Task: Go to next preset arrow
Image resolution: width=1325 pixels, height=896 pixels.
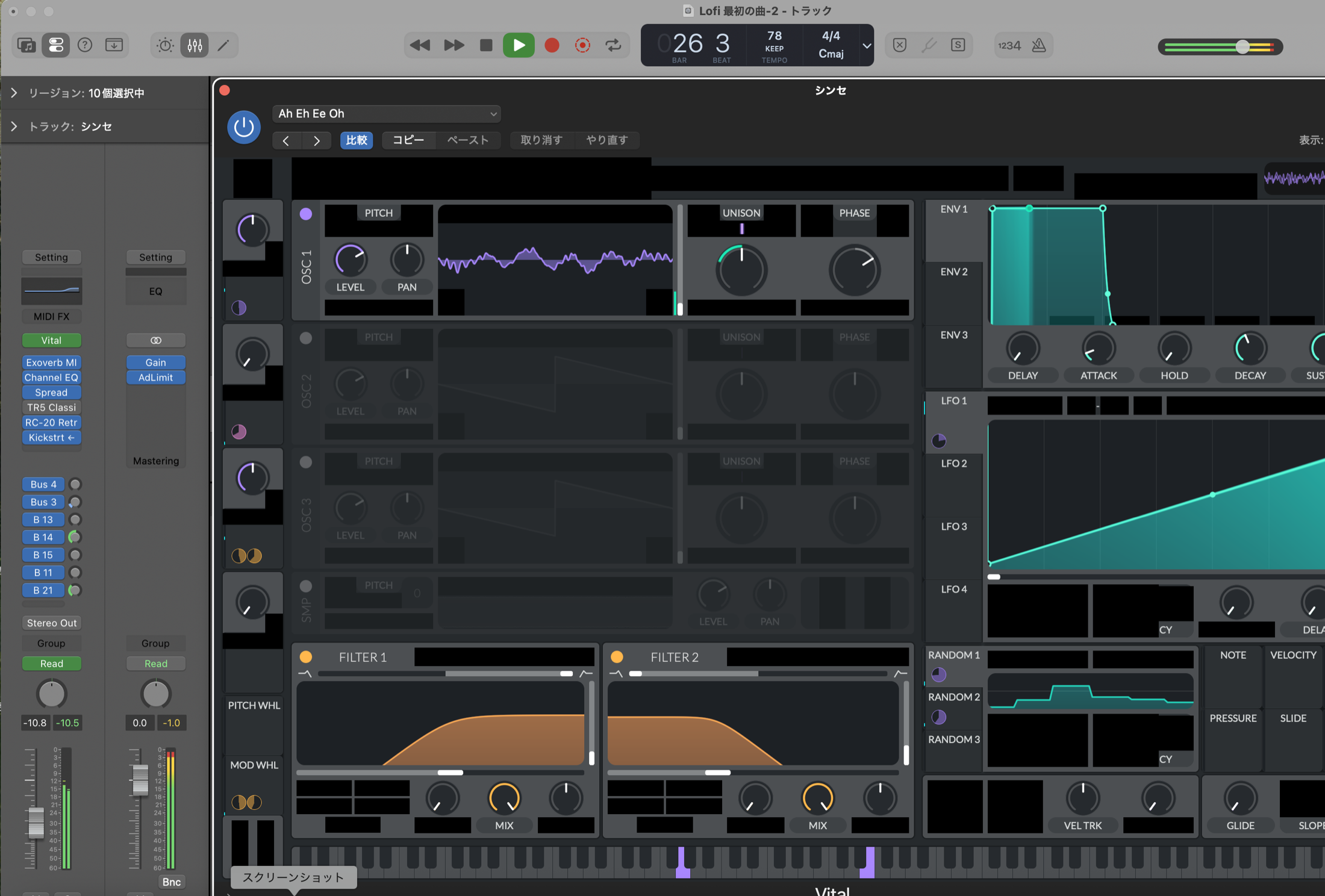Action: click(317, 140)
